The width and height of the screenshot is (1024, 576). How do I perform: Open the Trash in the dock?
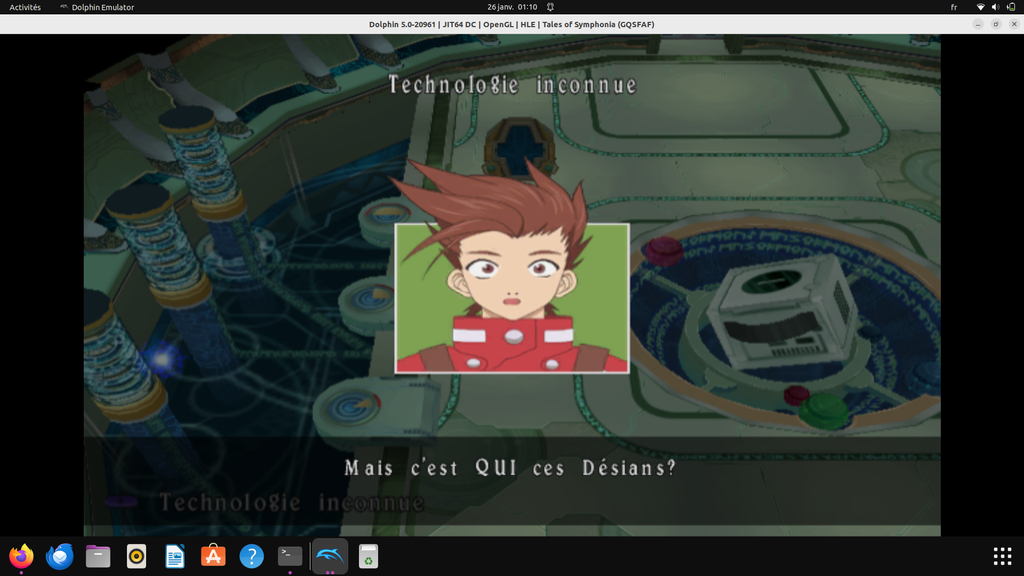coord(368,556)
